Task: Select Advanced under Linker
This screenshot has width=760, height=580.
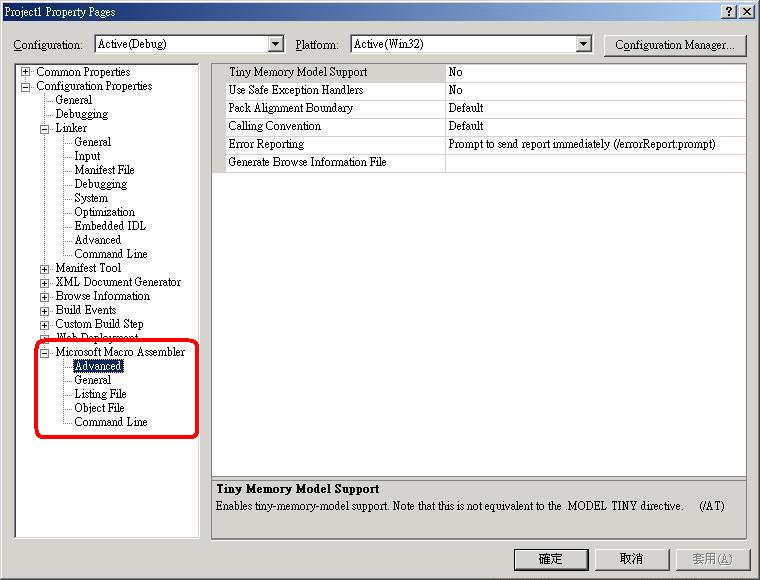Action: 97,240
